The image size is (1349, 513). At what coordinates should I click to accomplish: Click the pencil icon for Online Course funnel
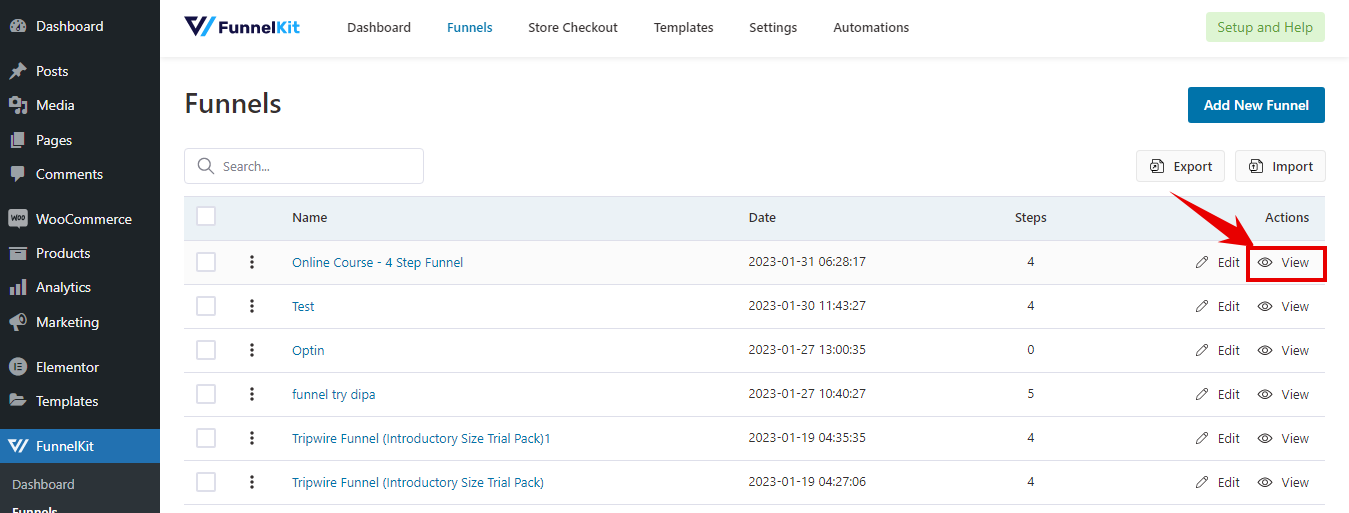tap(1202, 262)
